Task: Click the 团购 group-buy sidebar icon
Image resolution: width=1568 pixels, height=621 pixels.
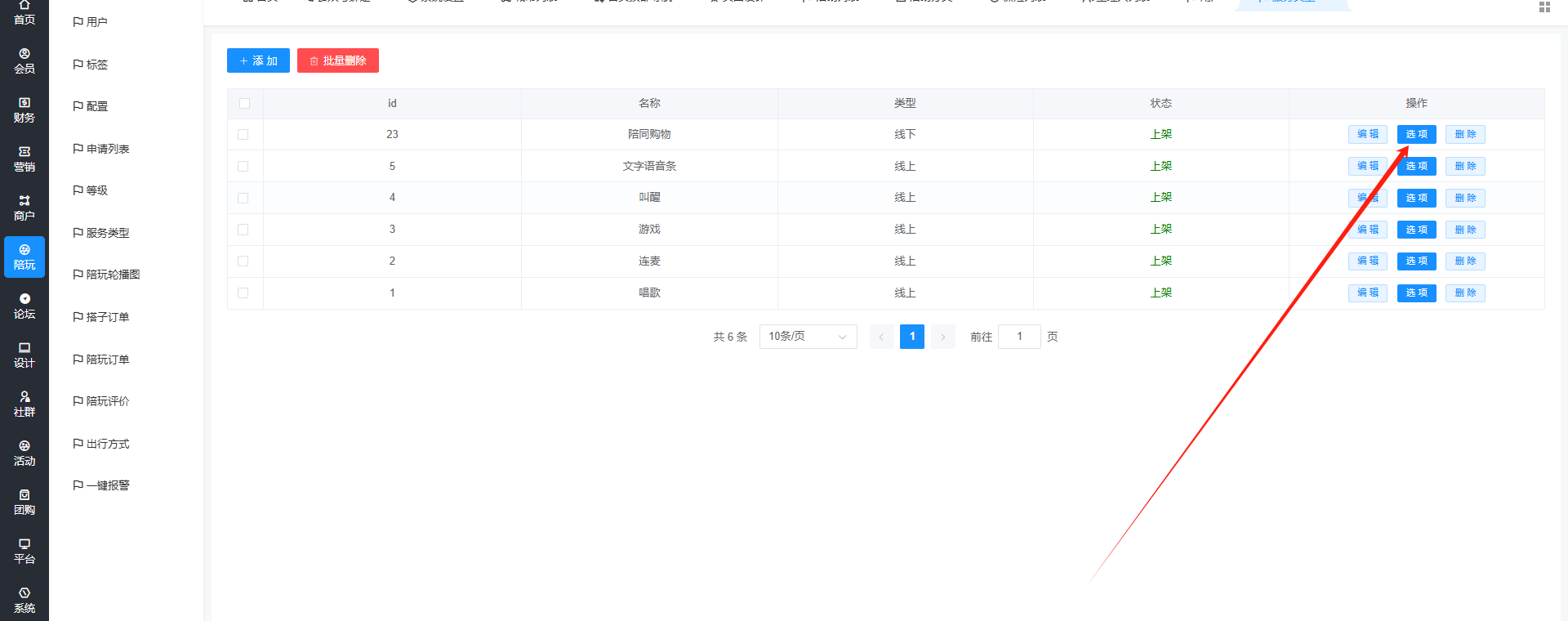Action: 24,502
